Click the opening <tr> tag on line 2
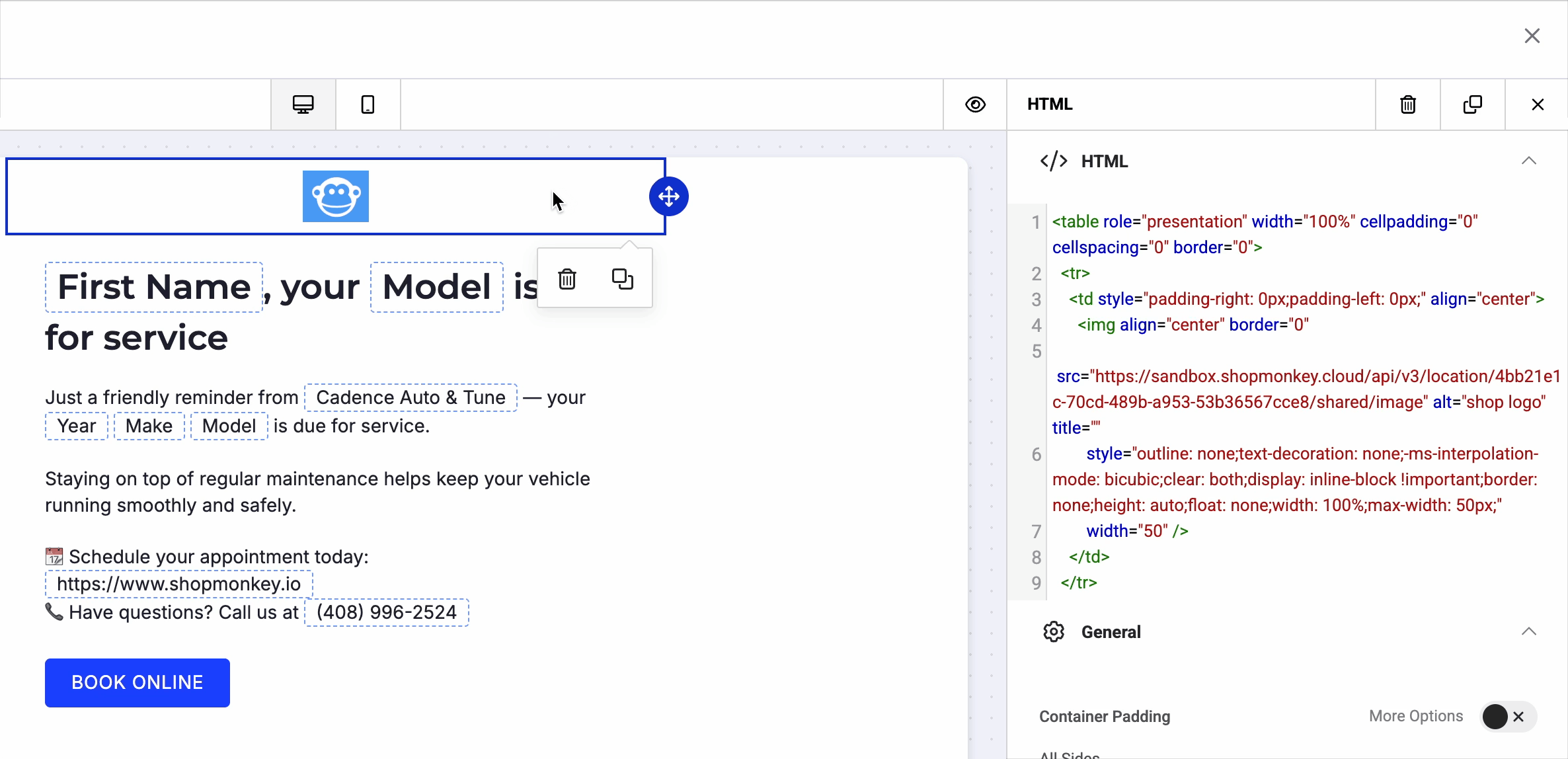This screenshot has width=1568, height=759. (x=1076, y=273)
